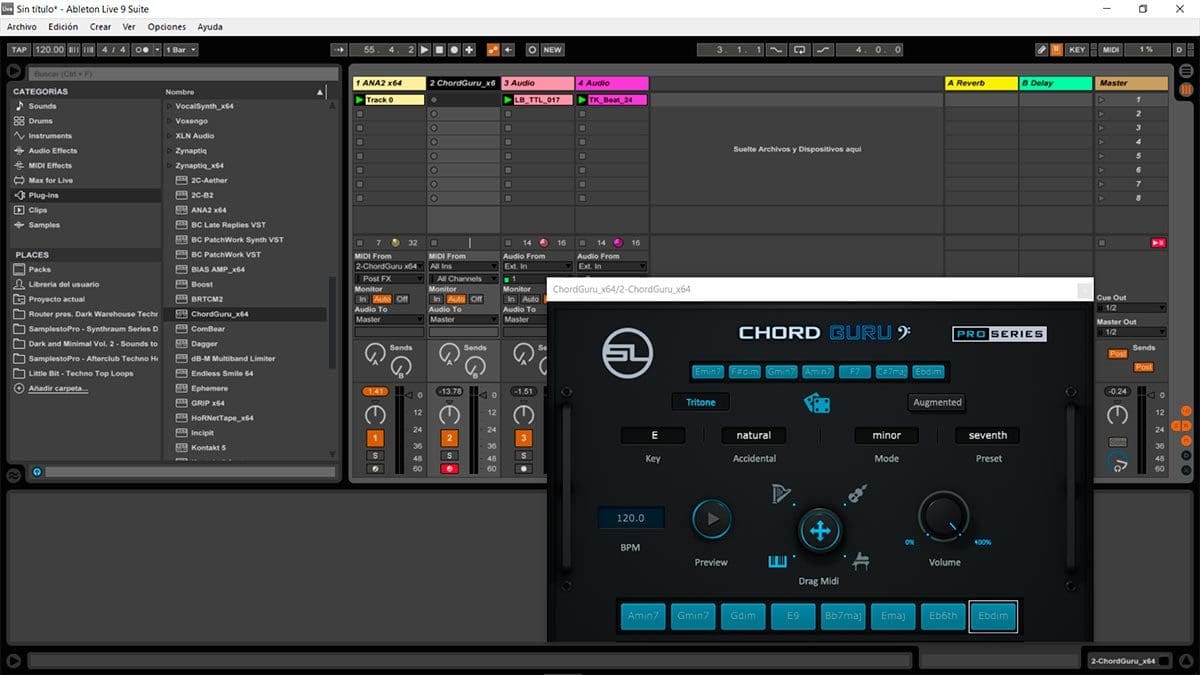The width and height of the screenshot is (1200, 675).
Task: Click the Follow arrow button in transport
Action: tap(340, 49)
